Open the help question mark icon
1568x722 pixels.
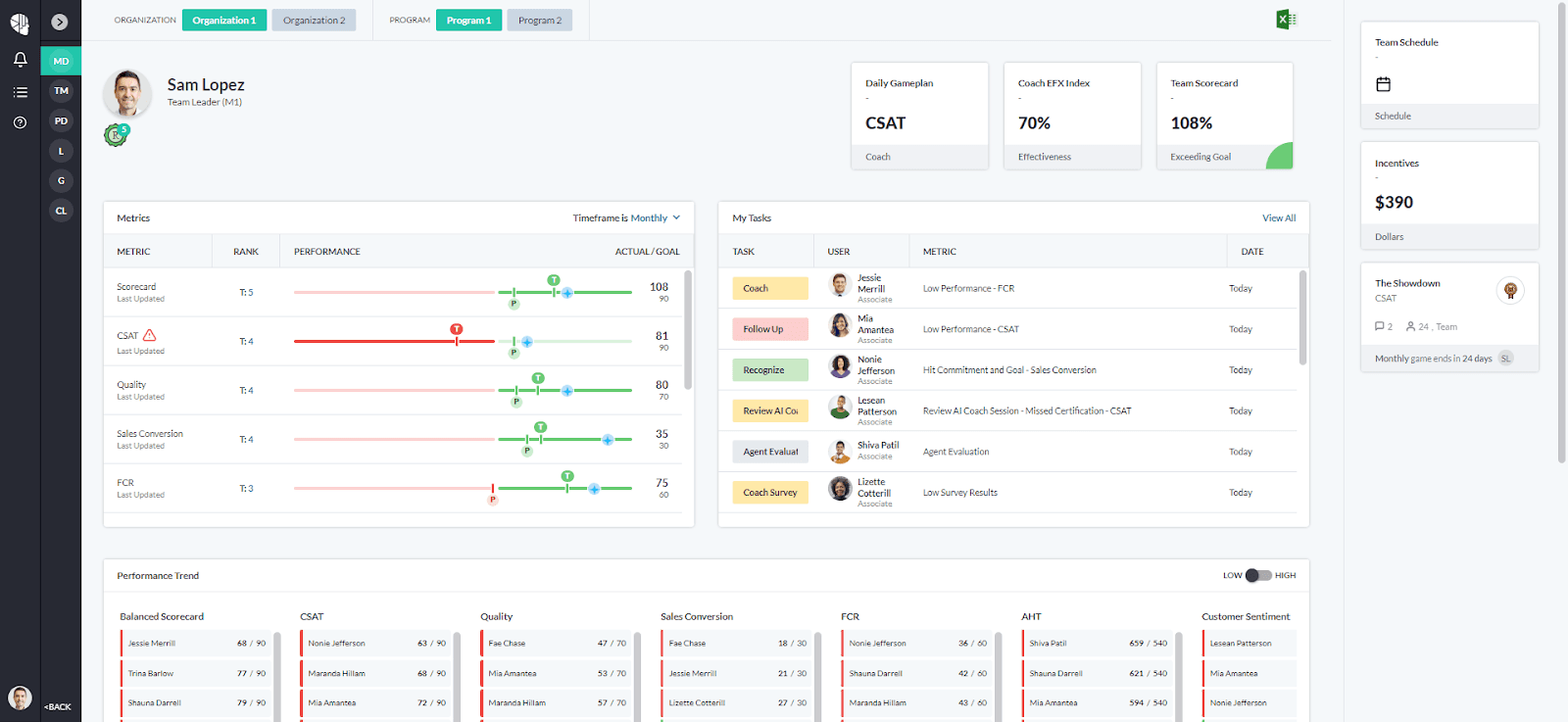(20, 122)
